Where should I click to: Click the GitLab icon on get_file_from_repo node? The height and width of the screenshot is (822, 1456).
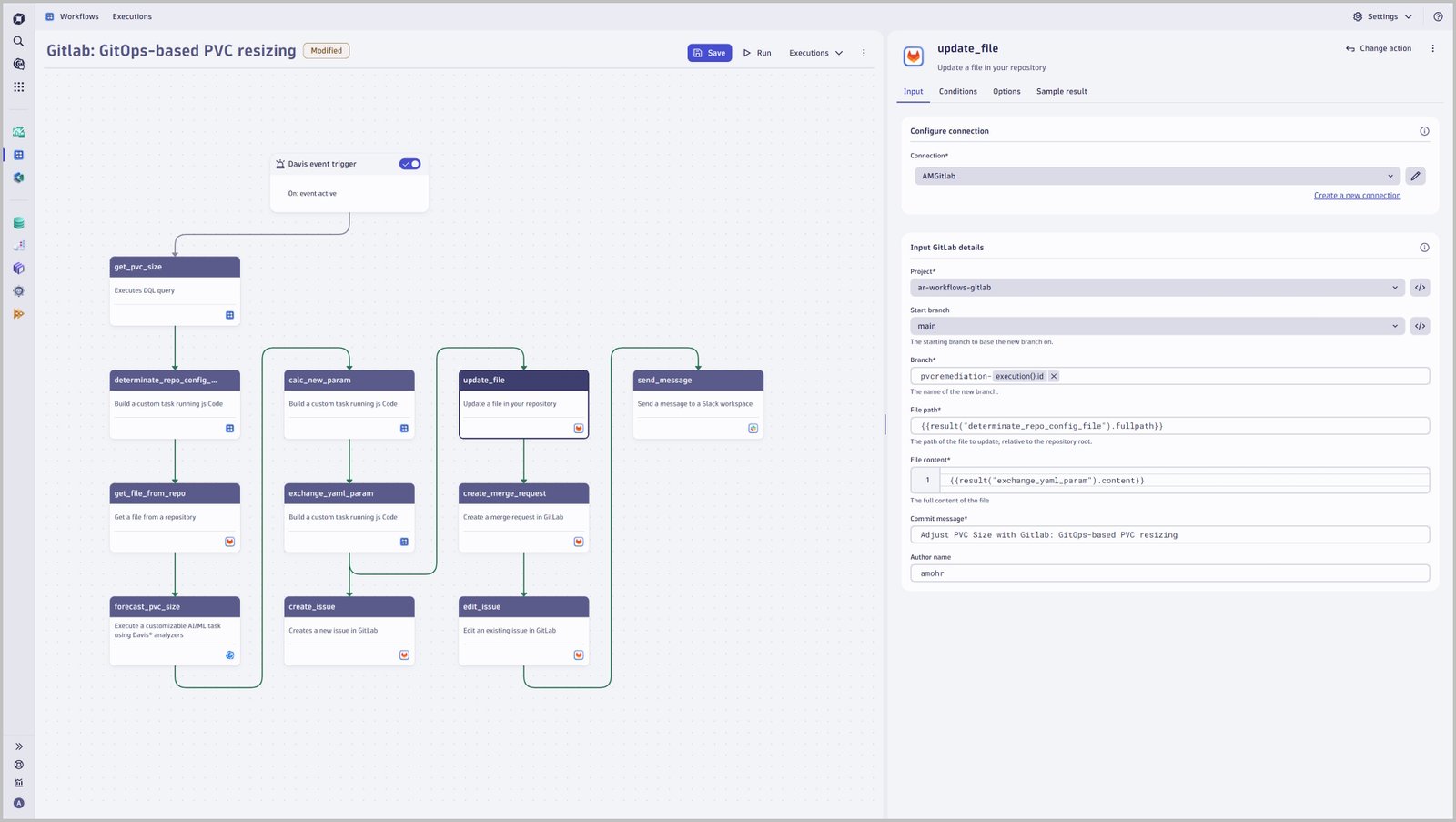[x=229, y=542]
